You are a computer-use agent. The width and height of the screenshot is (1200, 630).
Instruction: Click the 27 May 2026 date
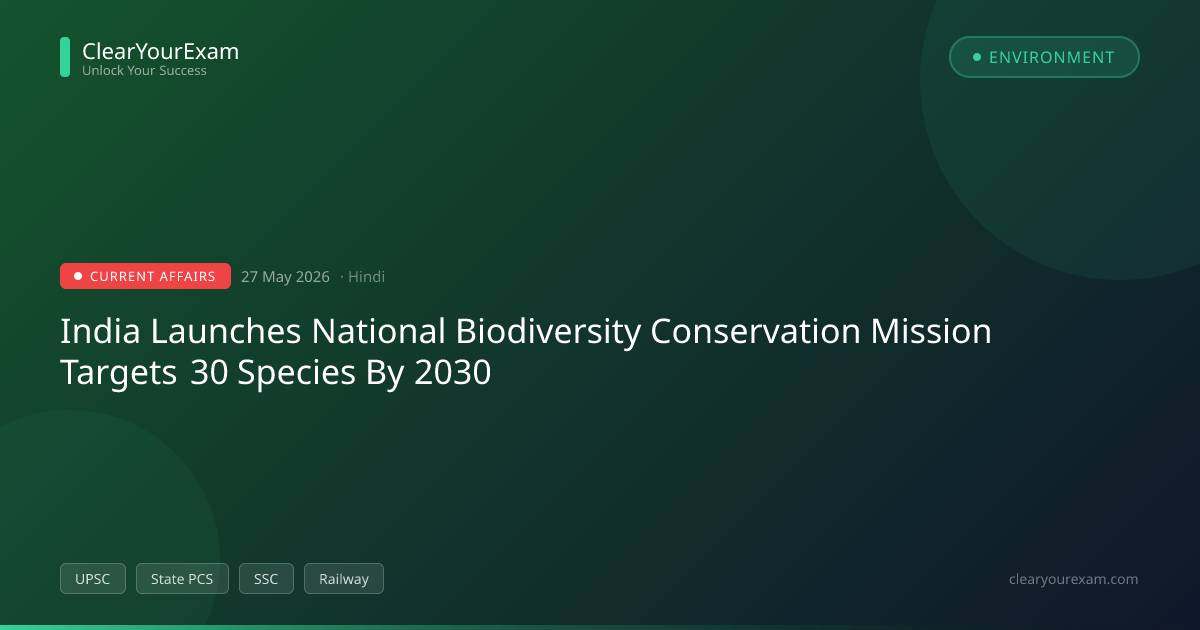click(x=285, y=277)
